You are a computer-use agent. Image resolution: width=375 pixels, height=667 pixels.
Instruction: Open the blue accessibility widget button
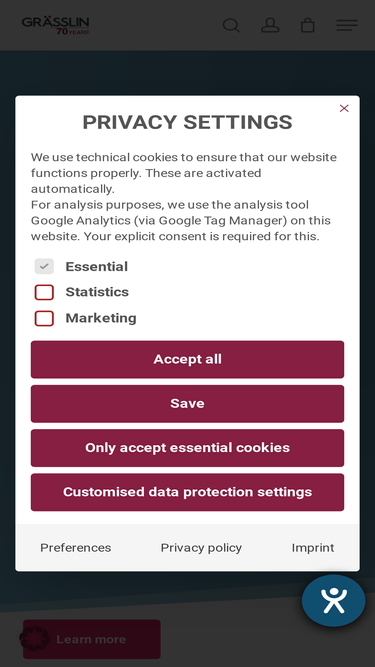(x=333, y=601)
